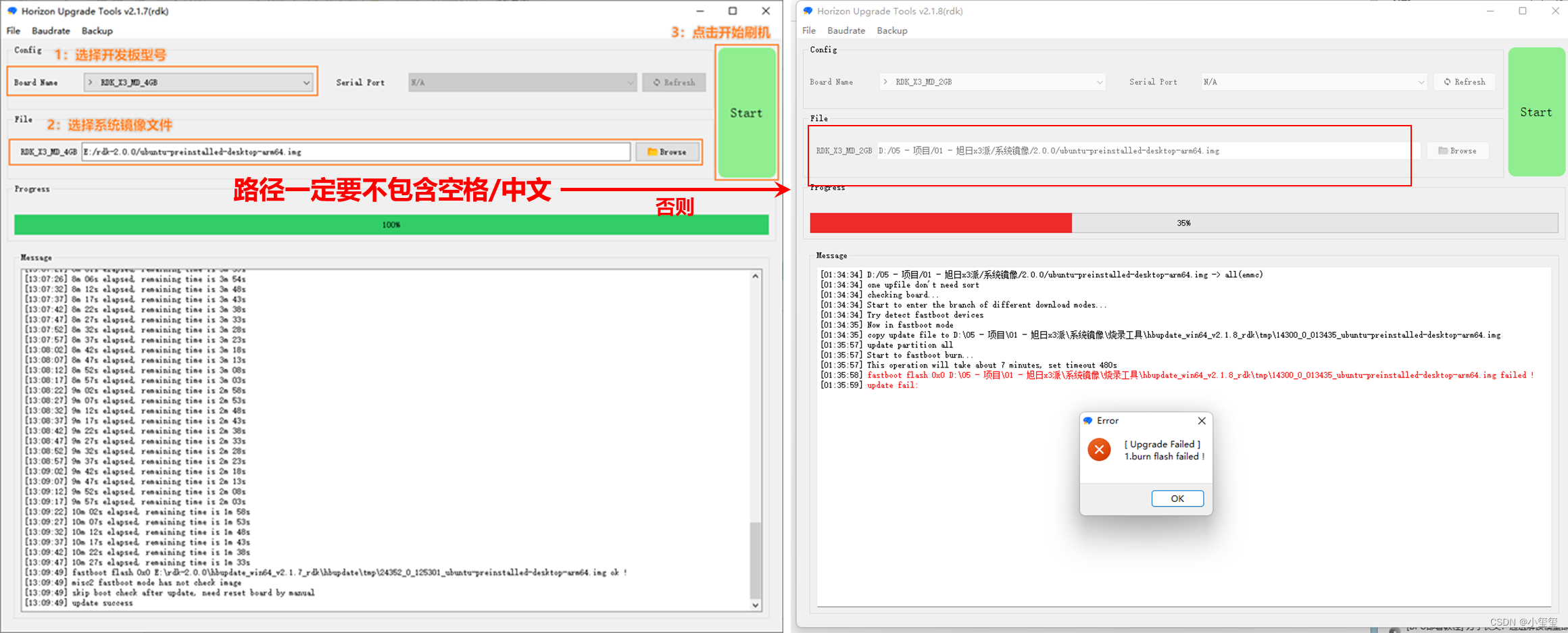Click the v2.1.7 window title bar app icon
Image resolution: width=1568 pixels, height=633 pixels.
click(x=12, y=11)
